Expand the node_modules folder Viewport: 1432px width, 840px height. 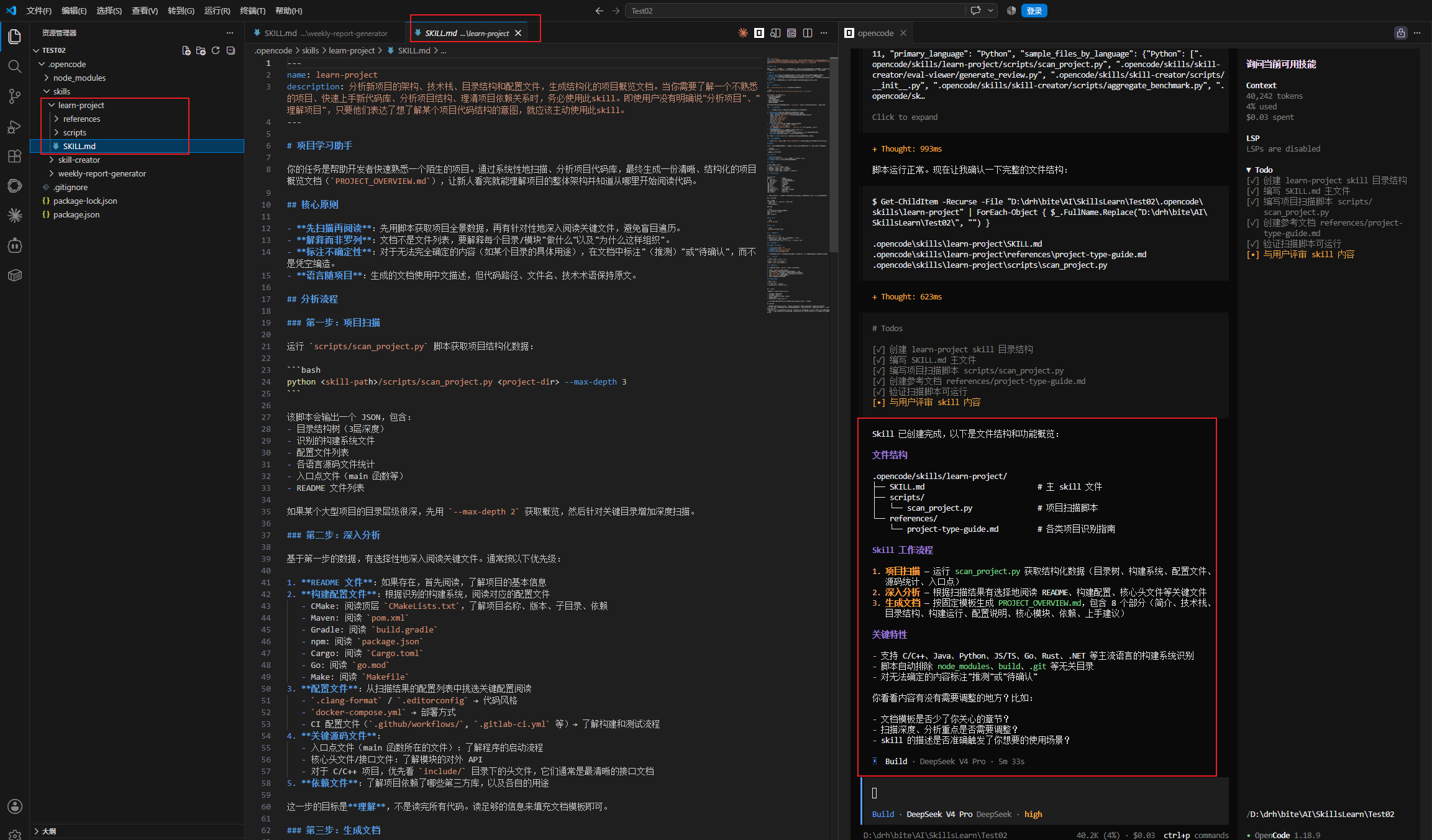(x=47, y=78)
